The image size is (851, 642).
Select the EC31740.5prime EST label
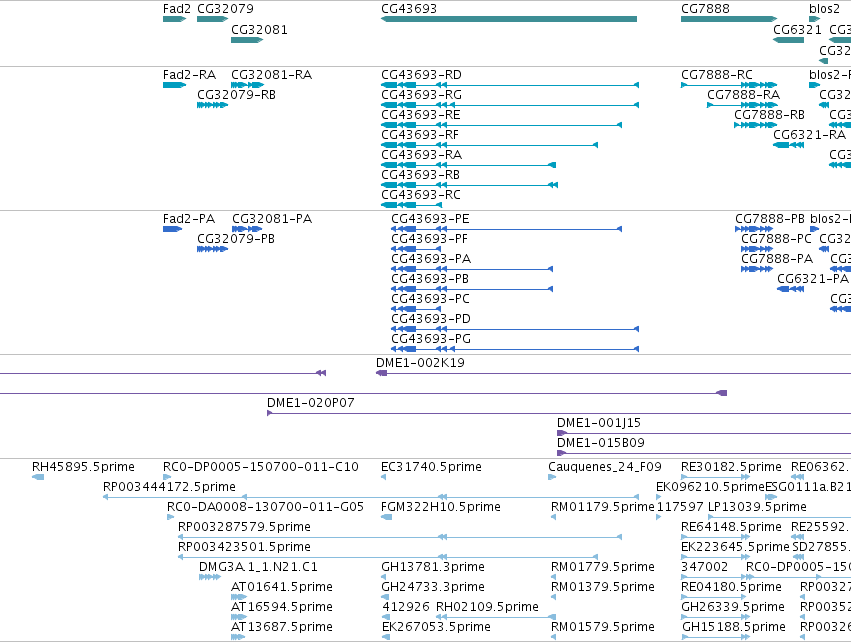pos(431,467)
